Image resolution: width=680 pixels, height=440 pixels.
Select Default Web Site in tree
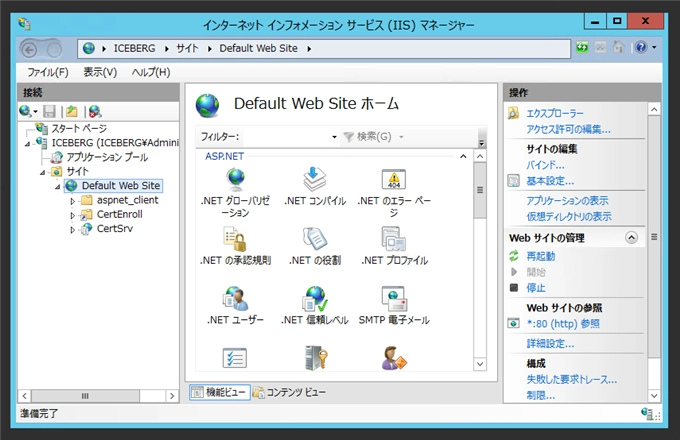click(121, 186)
